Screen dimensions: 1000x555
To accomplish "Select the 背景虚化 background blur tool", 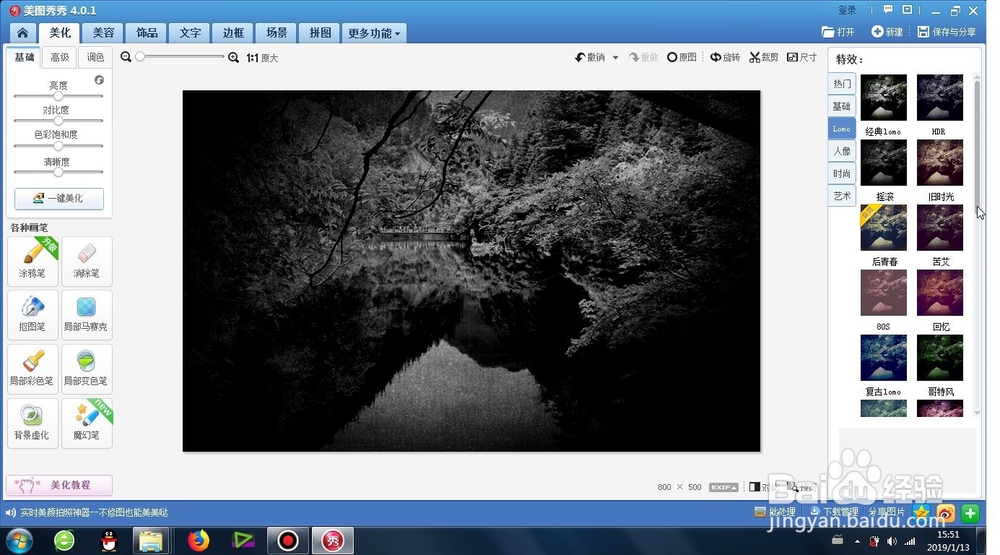I will pos(33,424).
